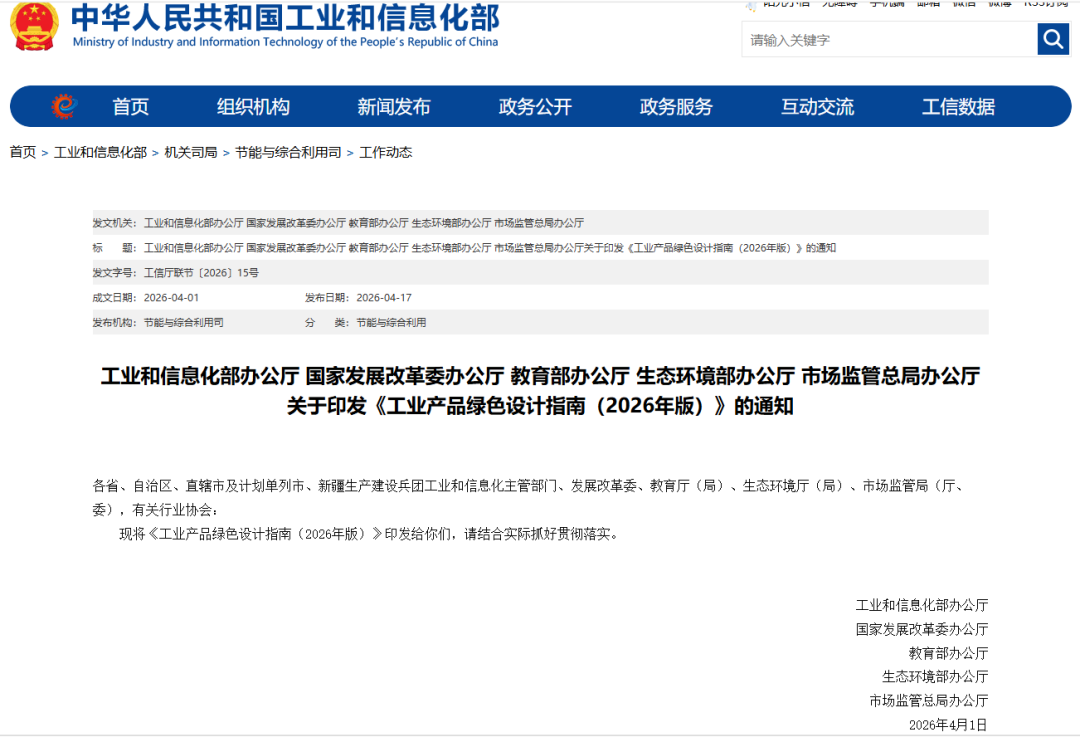The height and width of the screenshot is (737, 1080).
Task: Click the 中华人民共和国工业和信息化部 site title
Action: pos(285,18)
